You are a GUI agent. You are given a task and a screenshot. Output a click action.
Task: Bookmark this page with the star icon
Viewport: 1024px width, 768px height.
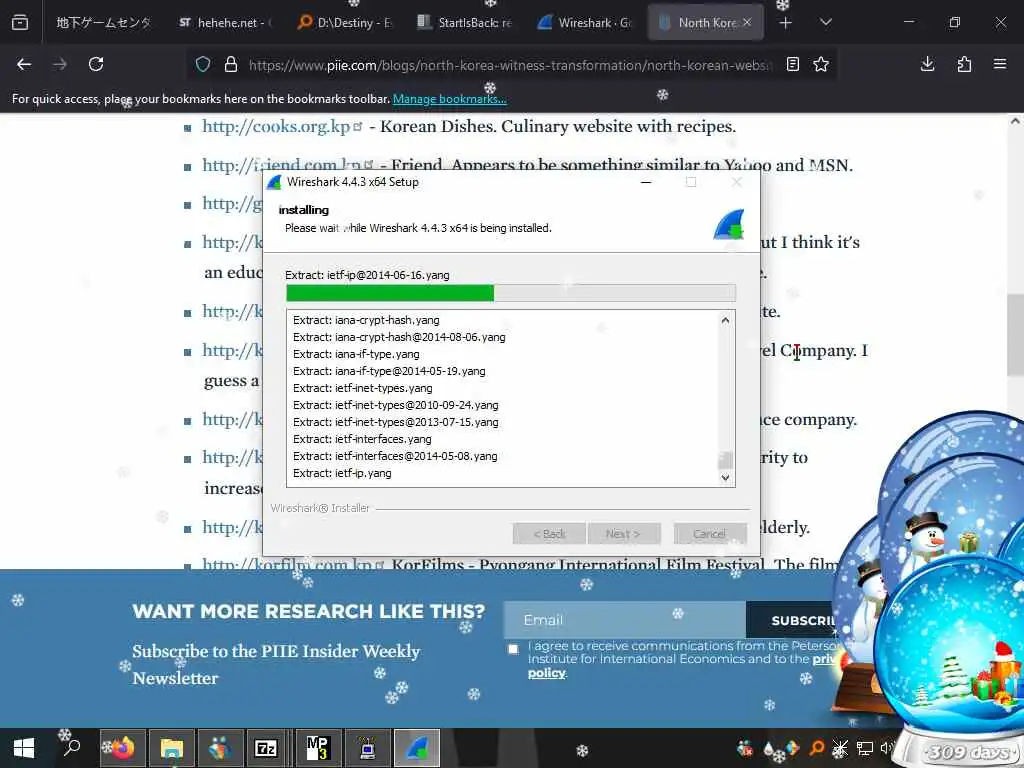821,64
